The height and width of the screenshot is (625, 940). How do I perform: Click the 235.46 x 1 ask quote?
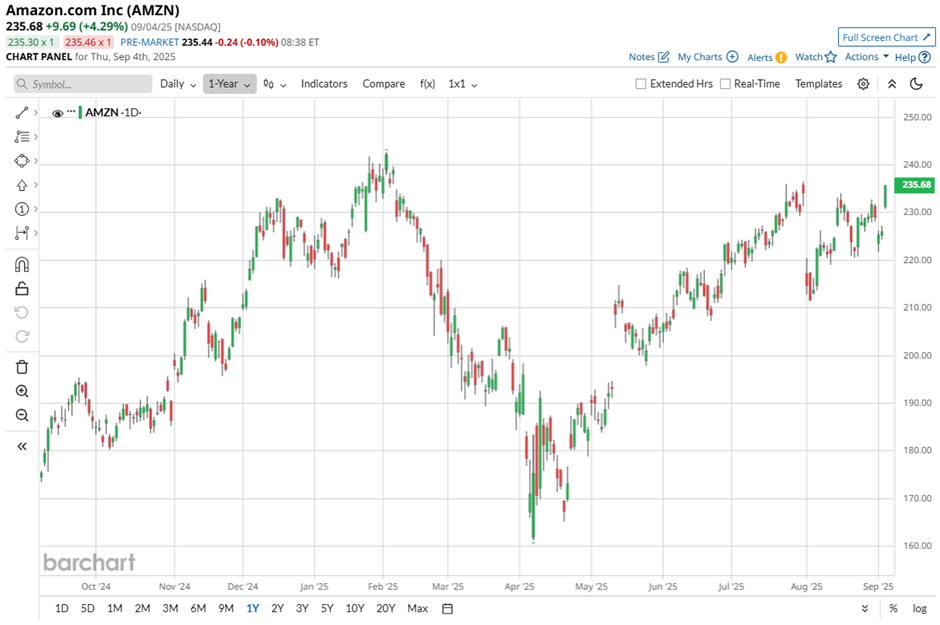click(x=88, y=43)
